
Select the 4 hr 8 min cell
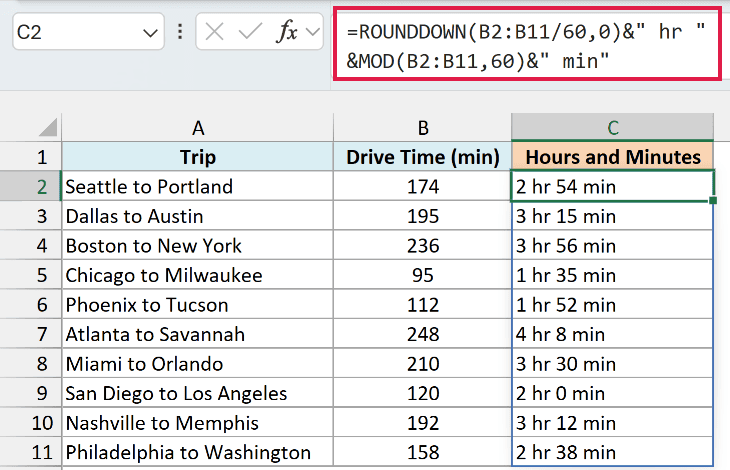pos(613,334)
